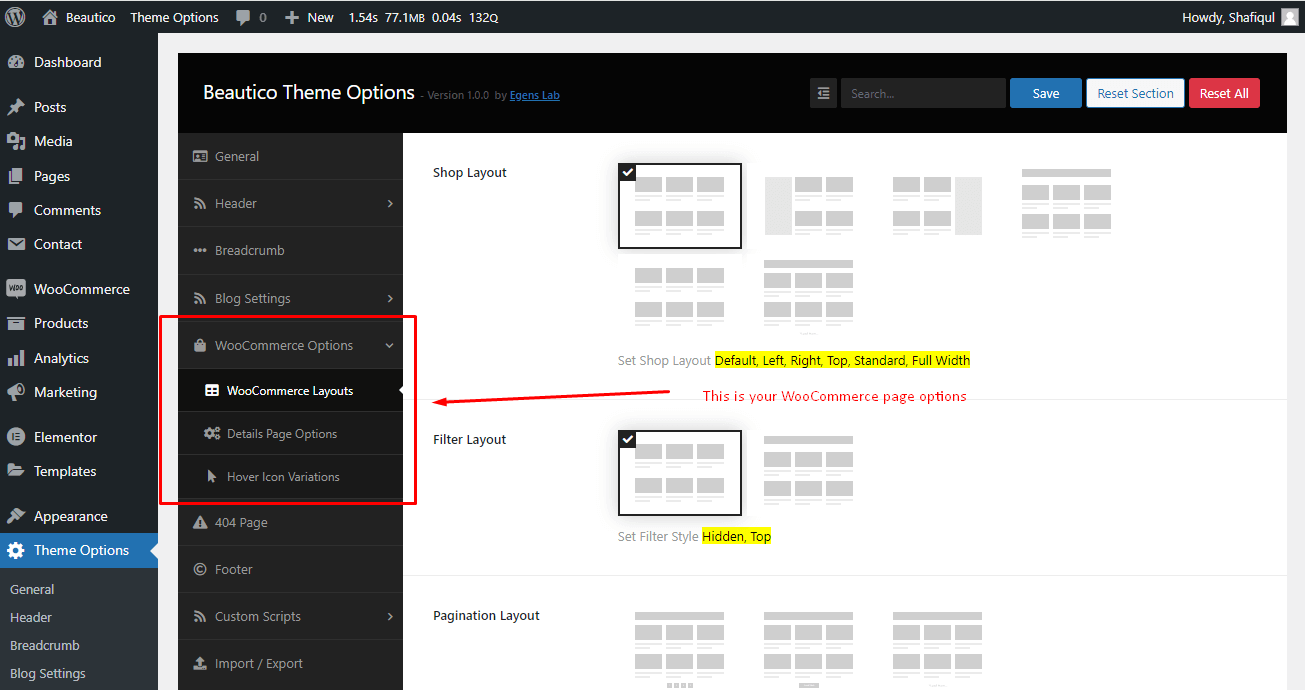1305x690 pixels.
Task: Open the Beautico site home icon
Action: click(x=50, y=17)
